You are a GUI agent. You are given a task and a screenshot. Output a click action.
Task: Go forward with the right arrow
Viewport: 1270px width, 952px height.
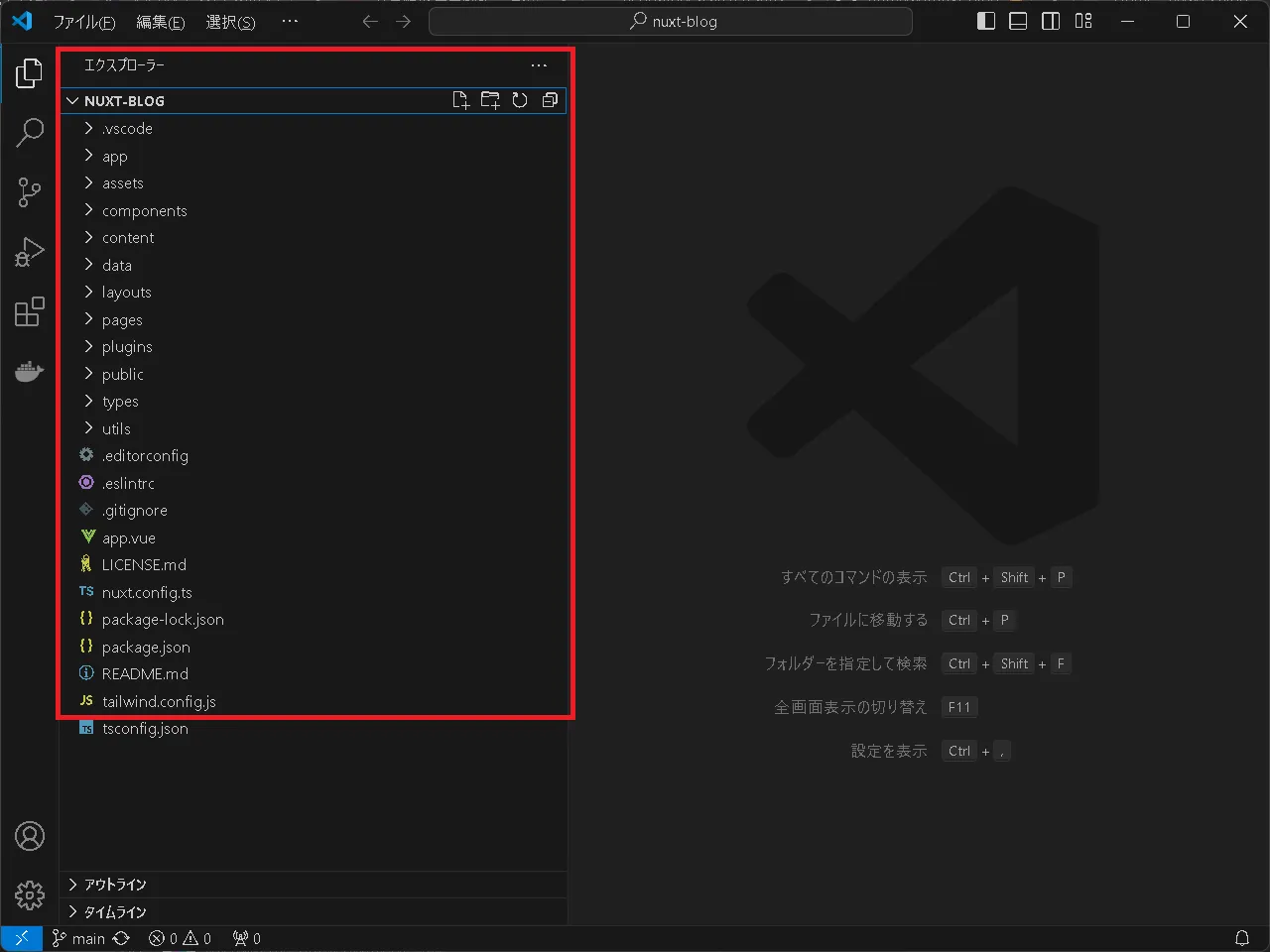[x=403, y=21]
